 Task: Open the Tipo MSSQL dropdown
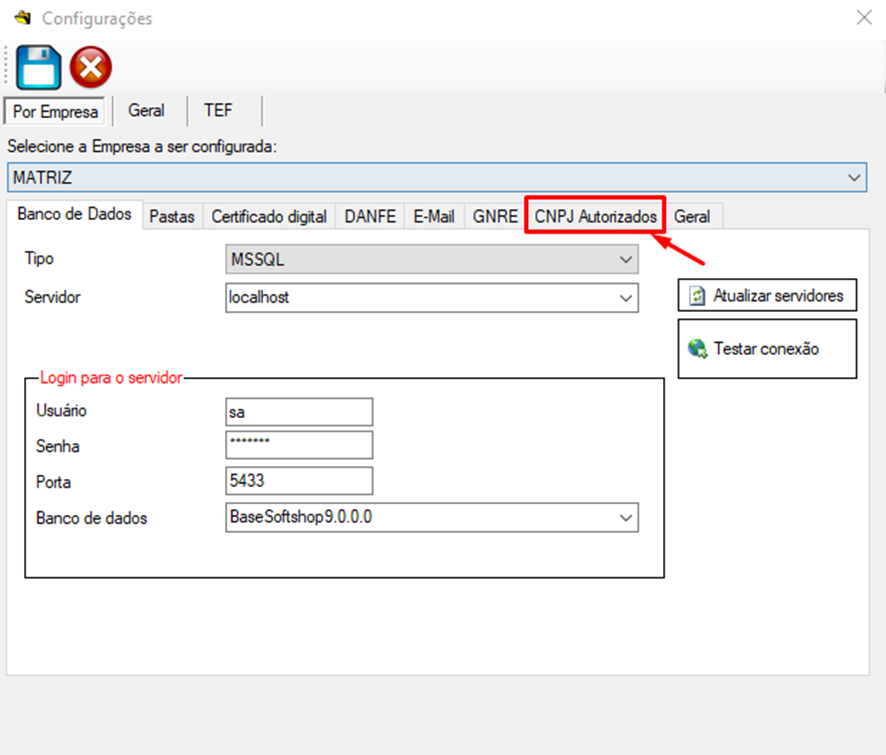click(x=626, y=260)
